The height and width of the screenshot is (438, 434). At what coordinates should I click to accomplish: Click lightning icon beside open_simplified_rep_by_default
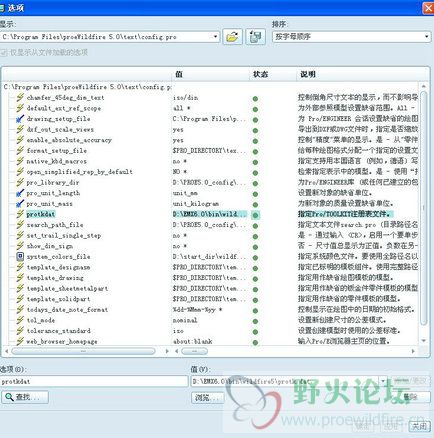(x=20, y=172)
